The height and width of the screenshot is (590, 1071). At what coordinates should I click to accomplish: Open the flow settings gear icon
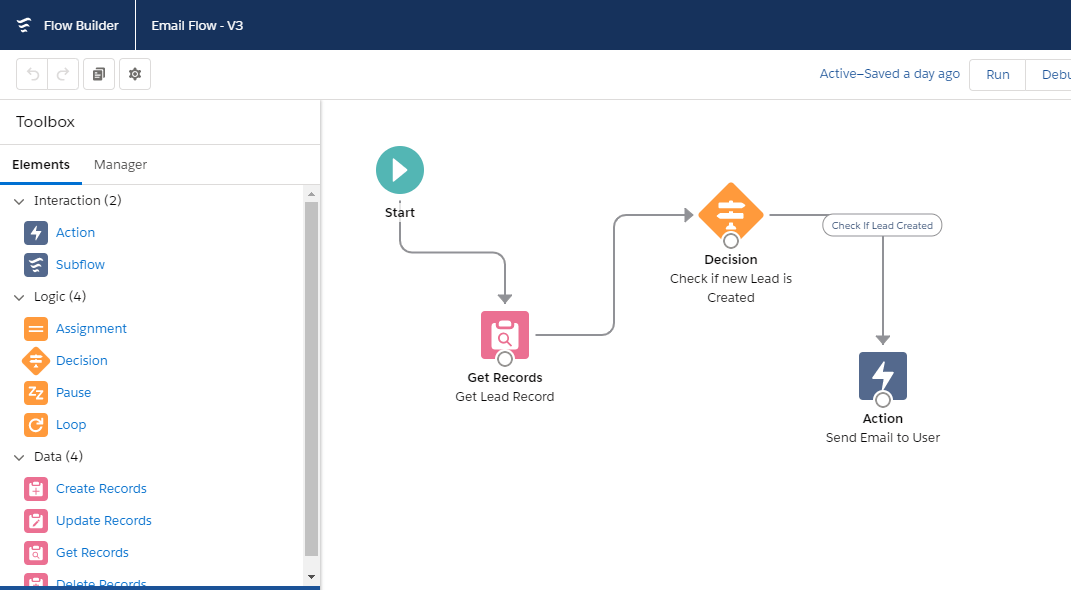(x=135, y=73)
